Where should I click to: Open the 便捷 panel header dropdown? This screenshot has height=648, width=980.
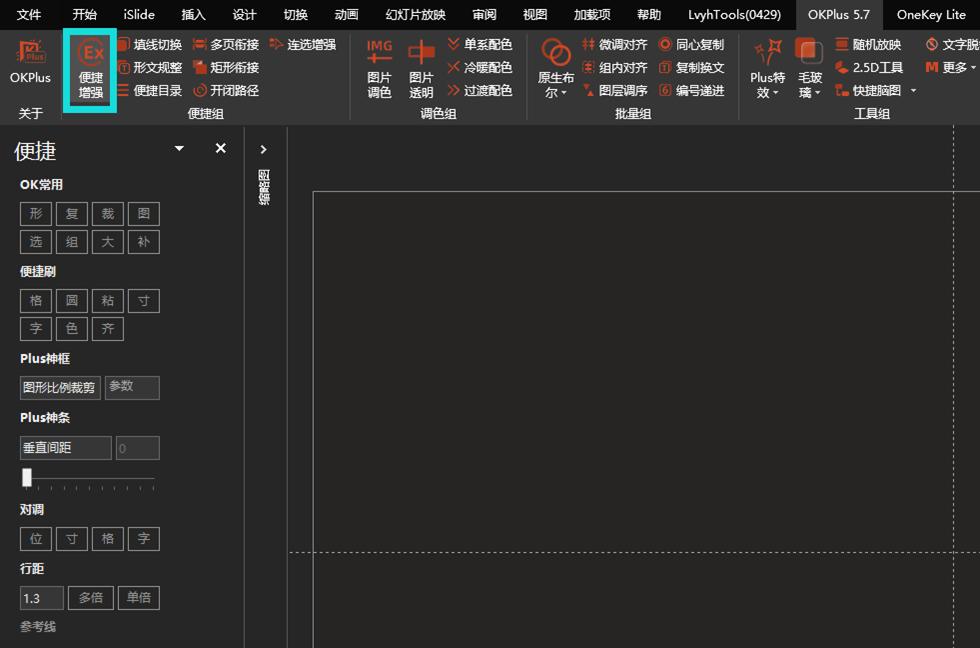coord(178,148)
